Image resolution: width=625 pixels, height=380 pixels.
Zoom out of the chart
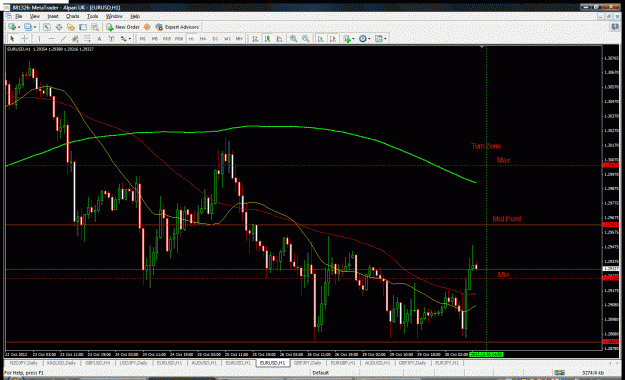tap(306, 39)
